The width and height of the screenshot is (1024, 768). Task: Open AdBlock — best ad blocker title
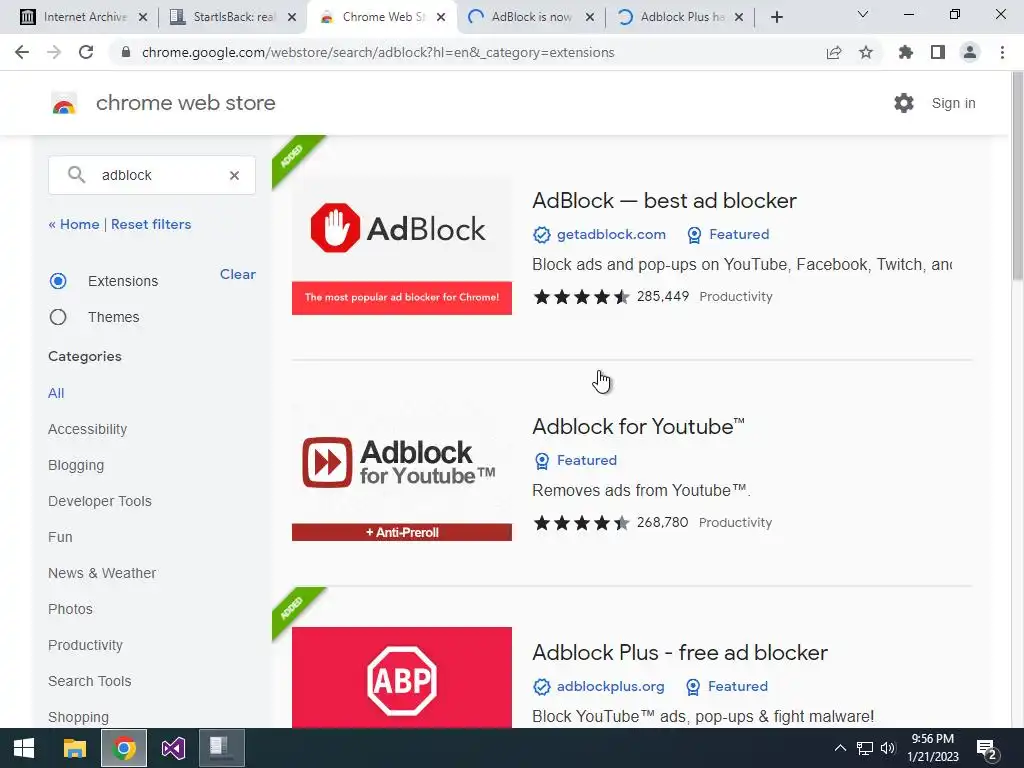[x=664, y=200]
